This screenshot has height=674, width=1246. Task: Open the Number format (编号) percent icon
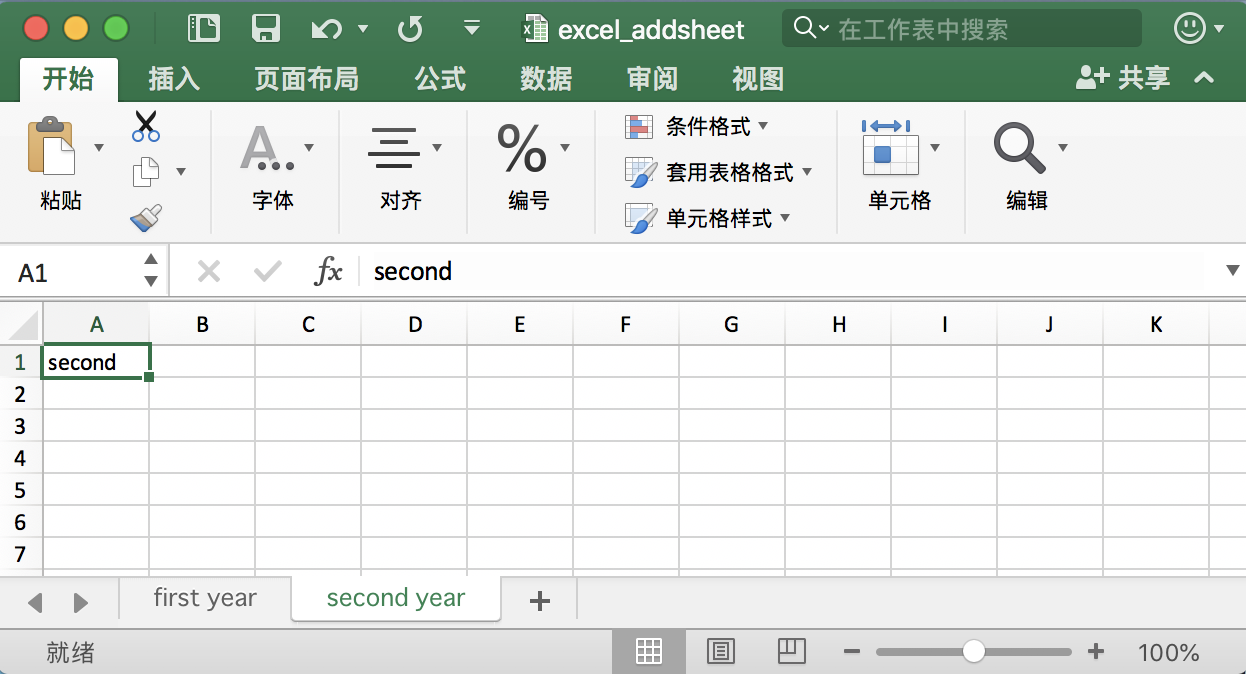click(522, 148)
